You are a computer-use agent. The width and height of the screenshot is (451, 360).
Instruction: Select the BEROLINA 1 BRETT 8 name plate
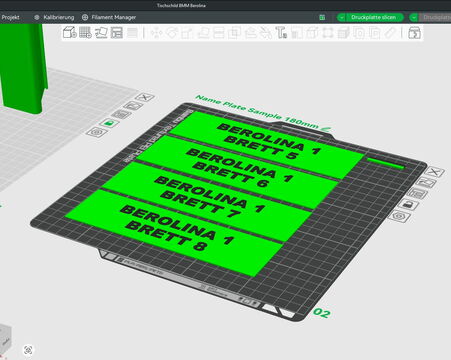[173, 232]
